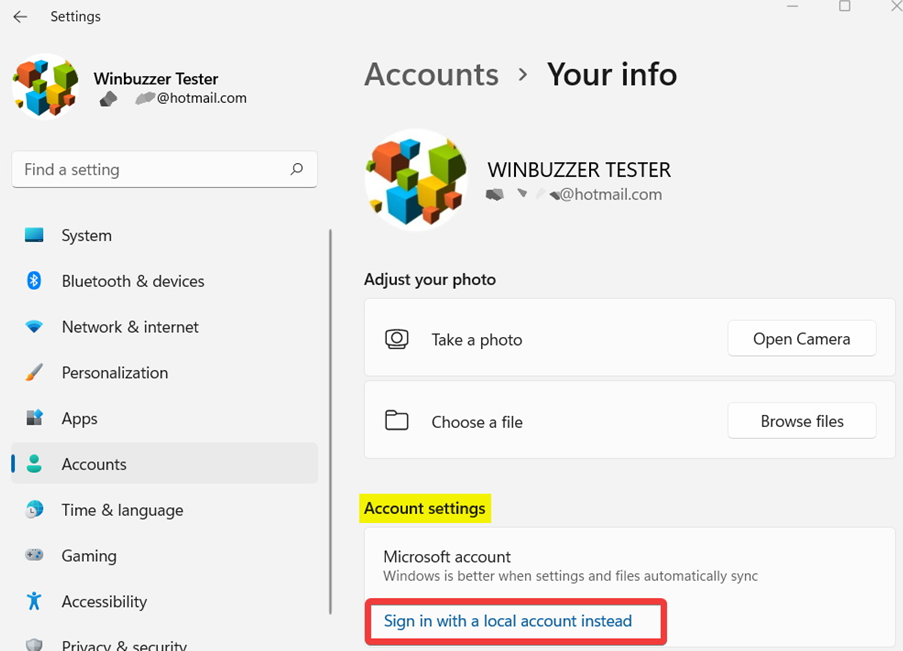Click the Open Camera button
The width and height of the screenshot is (903, 651).
tap(802, 339)
